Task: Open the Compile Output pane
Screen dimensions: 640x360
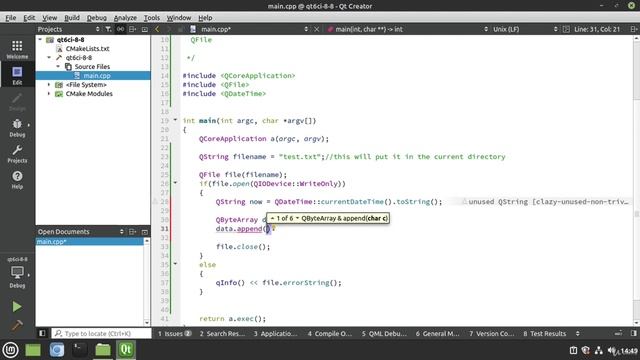Action: click(x=330, y=333)
